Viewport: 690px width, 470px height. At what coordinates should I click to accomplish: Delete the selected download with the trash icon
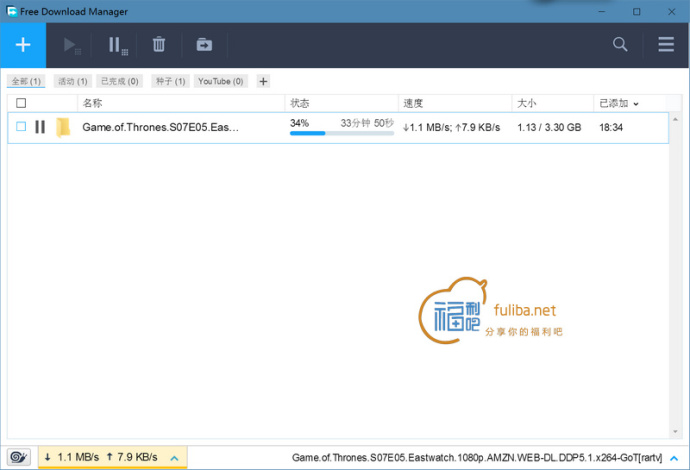click(159, 45)
